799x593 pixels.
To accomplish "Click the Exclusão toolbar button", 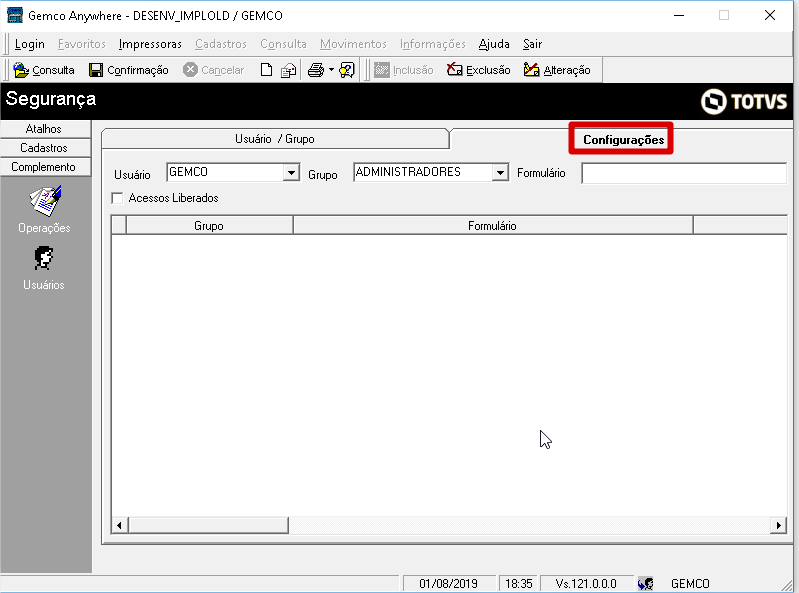I will [x=478, y=70].
